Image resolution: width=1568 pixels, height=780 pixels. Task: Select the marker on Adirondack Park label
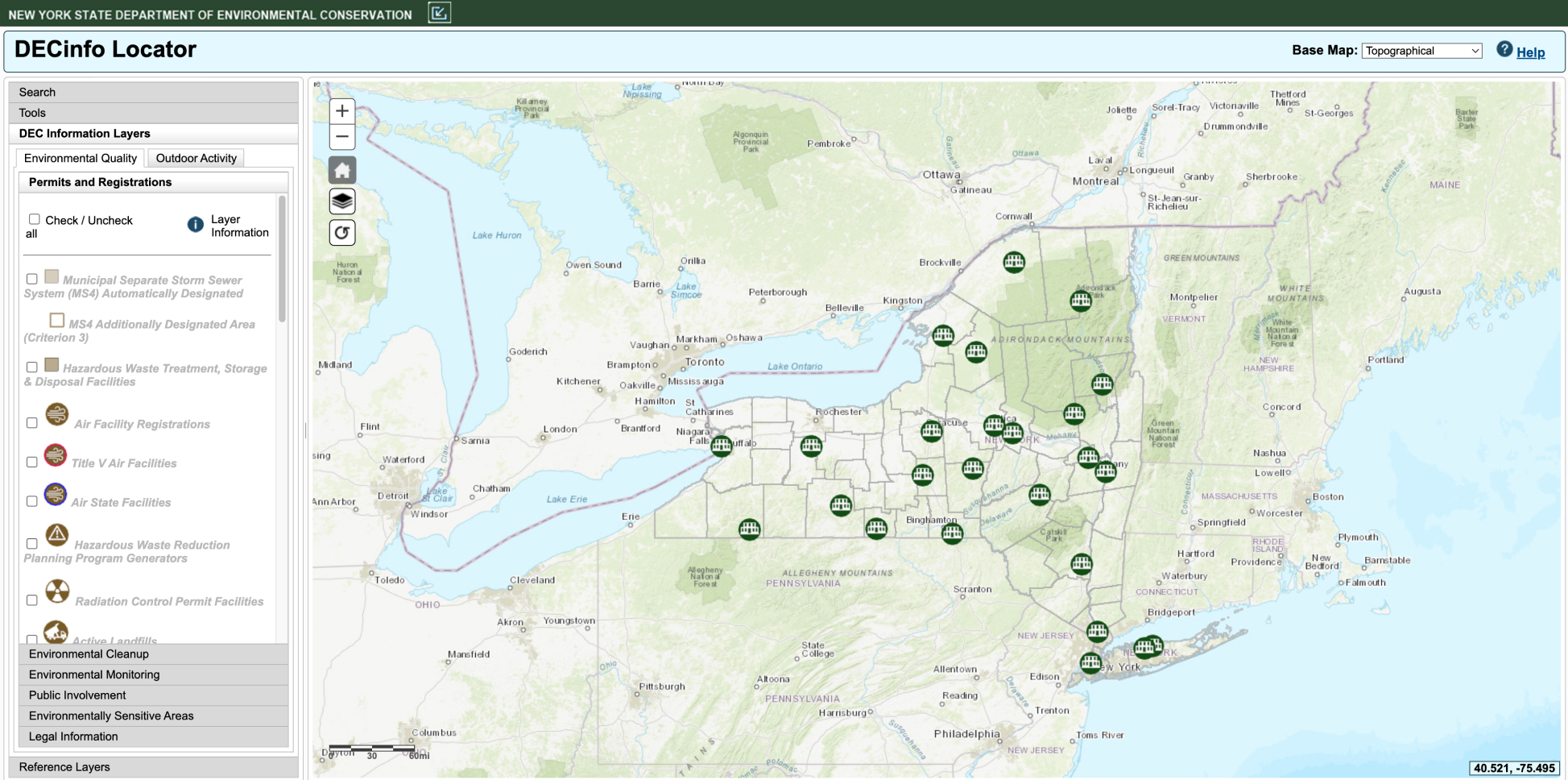(1081, 301)
